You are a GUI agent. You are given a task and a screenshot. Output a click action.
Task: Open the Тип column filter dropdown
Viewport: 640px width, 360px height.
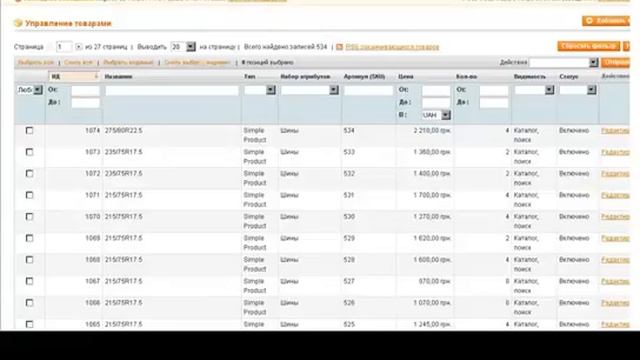[x=260, y=90]
